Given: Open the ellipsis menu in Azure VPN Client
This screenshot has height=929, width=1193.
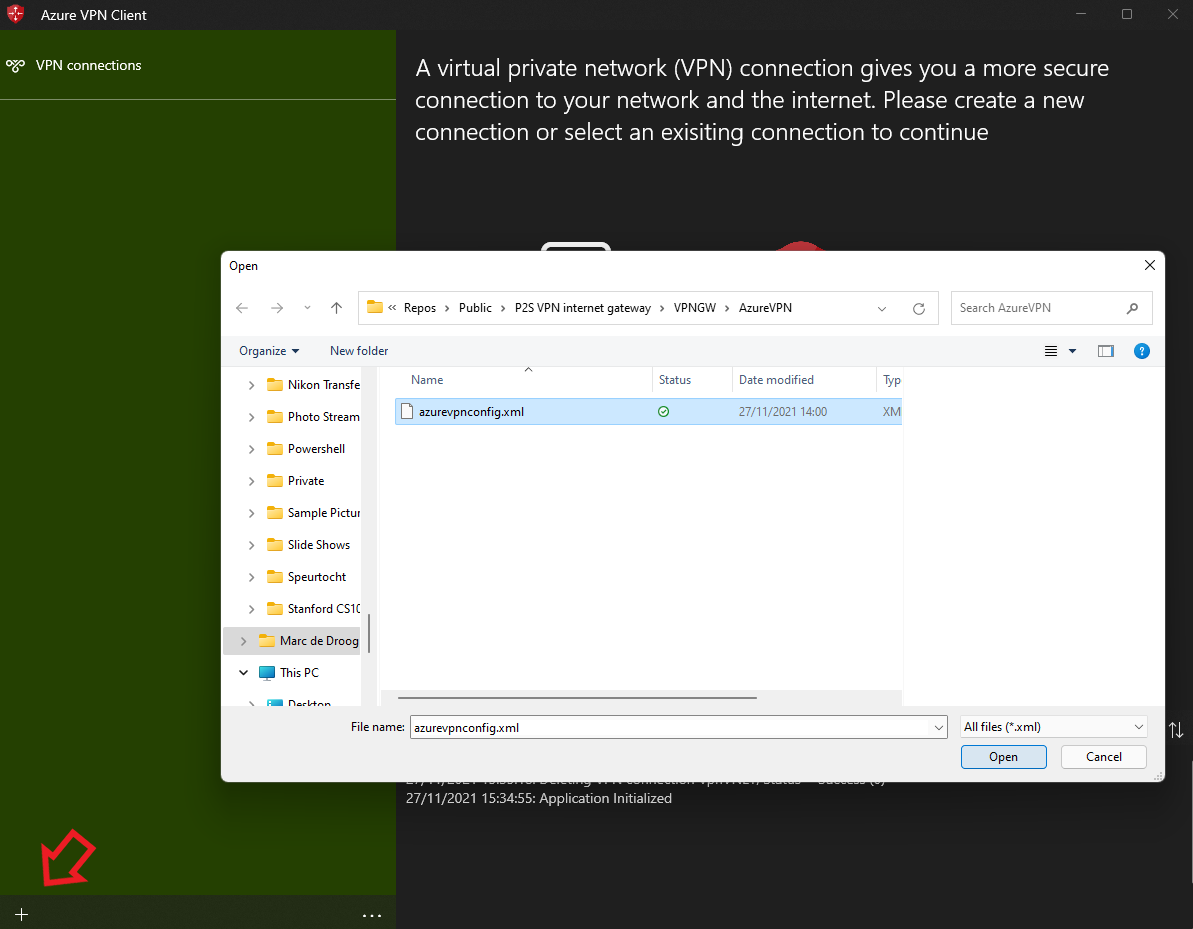Looking at the screenshot, I should pos(372,915).
